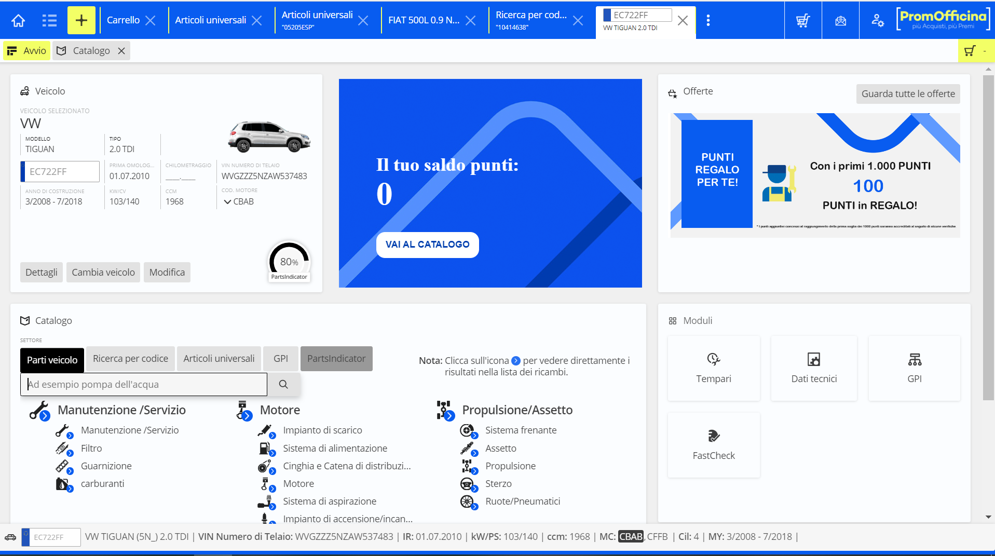The height and width of the screenshot is (556, 995).
Task: Click the Sterzo steering wheel icon
Action: point(468,484)
